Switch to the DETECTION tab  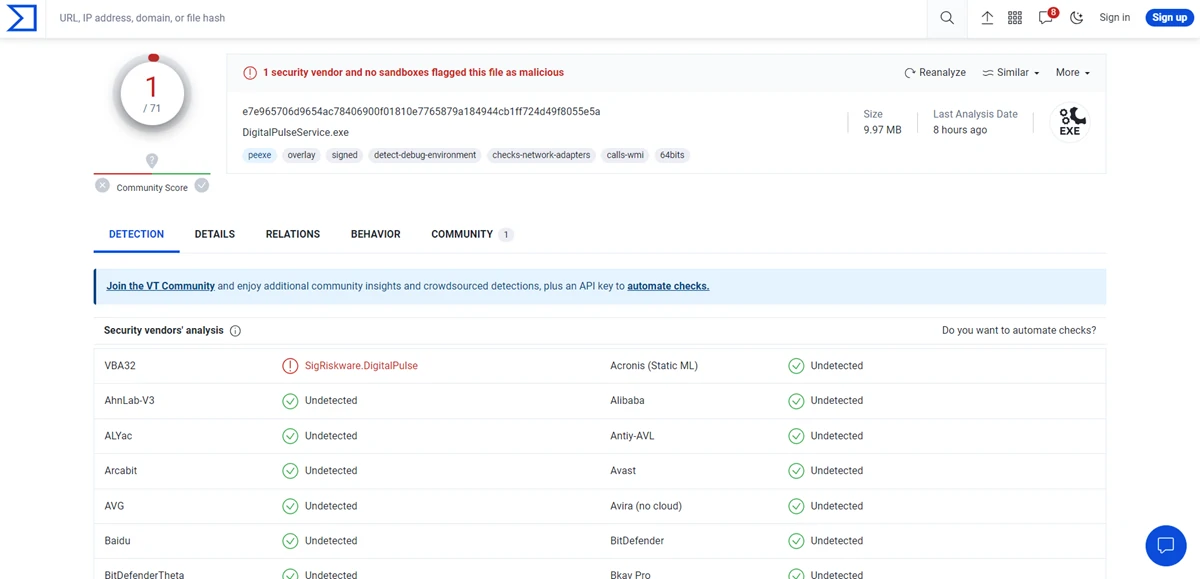coord(136,234)
